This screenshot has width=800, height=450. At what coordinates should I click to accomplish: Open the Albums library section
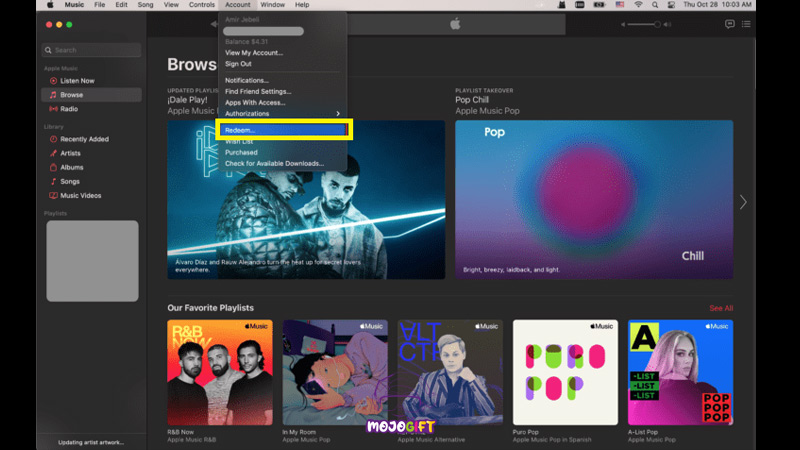coord(71,167)
